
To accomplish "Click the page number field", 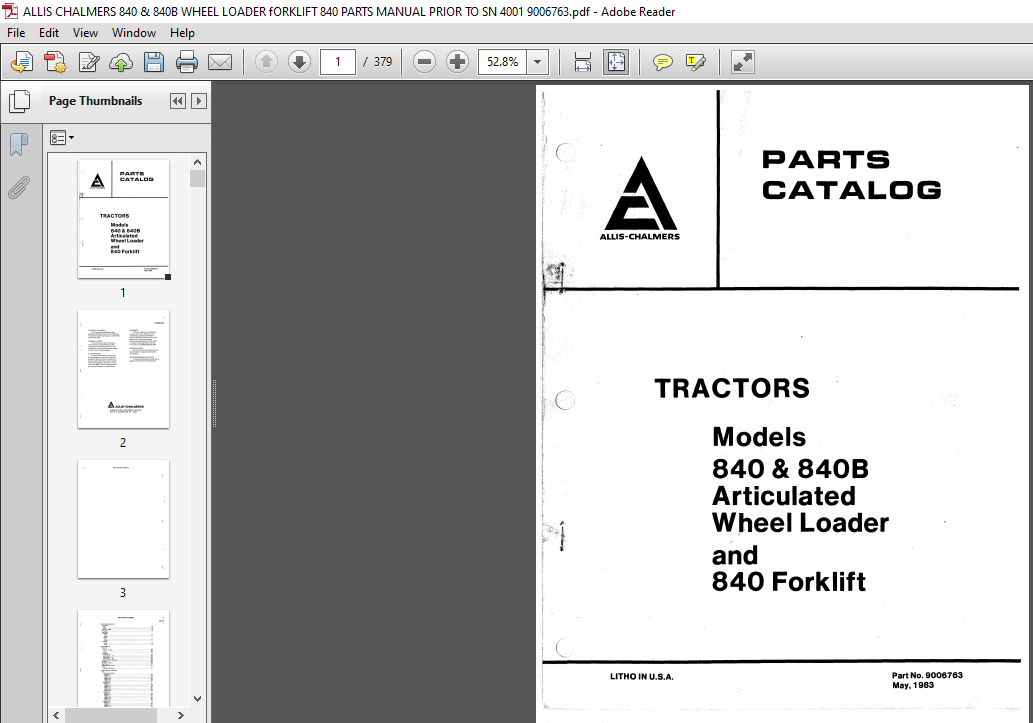I will 337,62.
